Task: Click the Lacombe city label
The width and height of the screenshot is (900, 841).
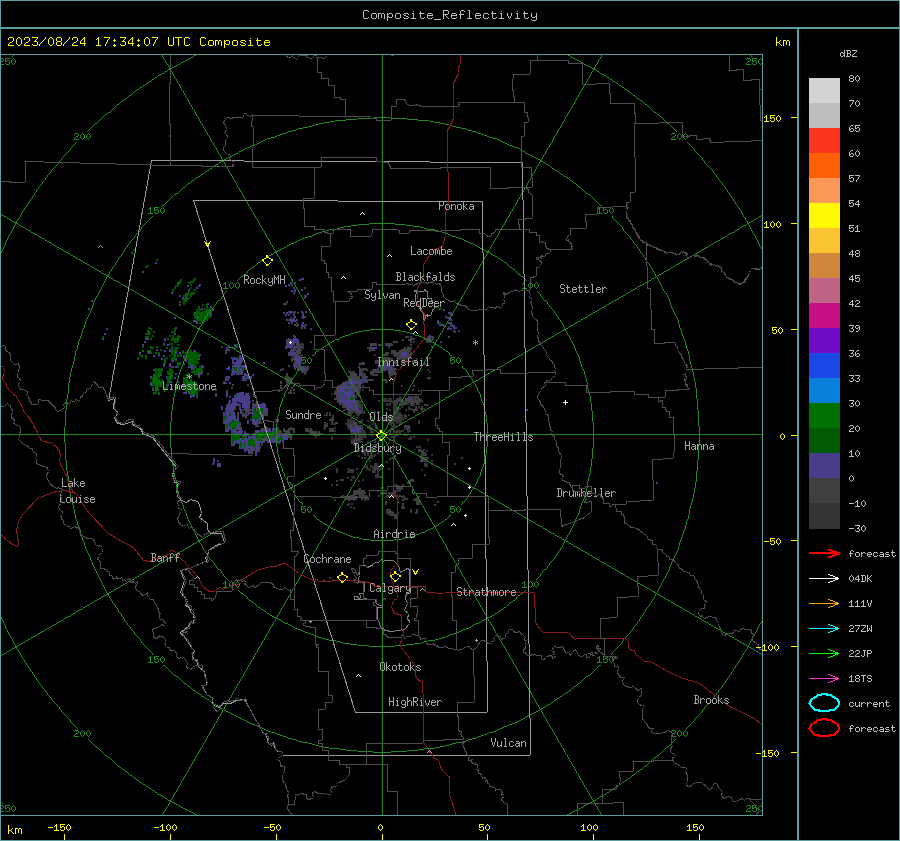Action: [431, 251]
